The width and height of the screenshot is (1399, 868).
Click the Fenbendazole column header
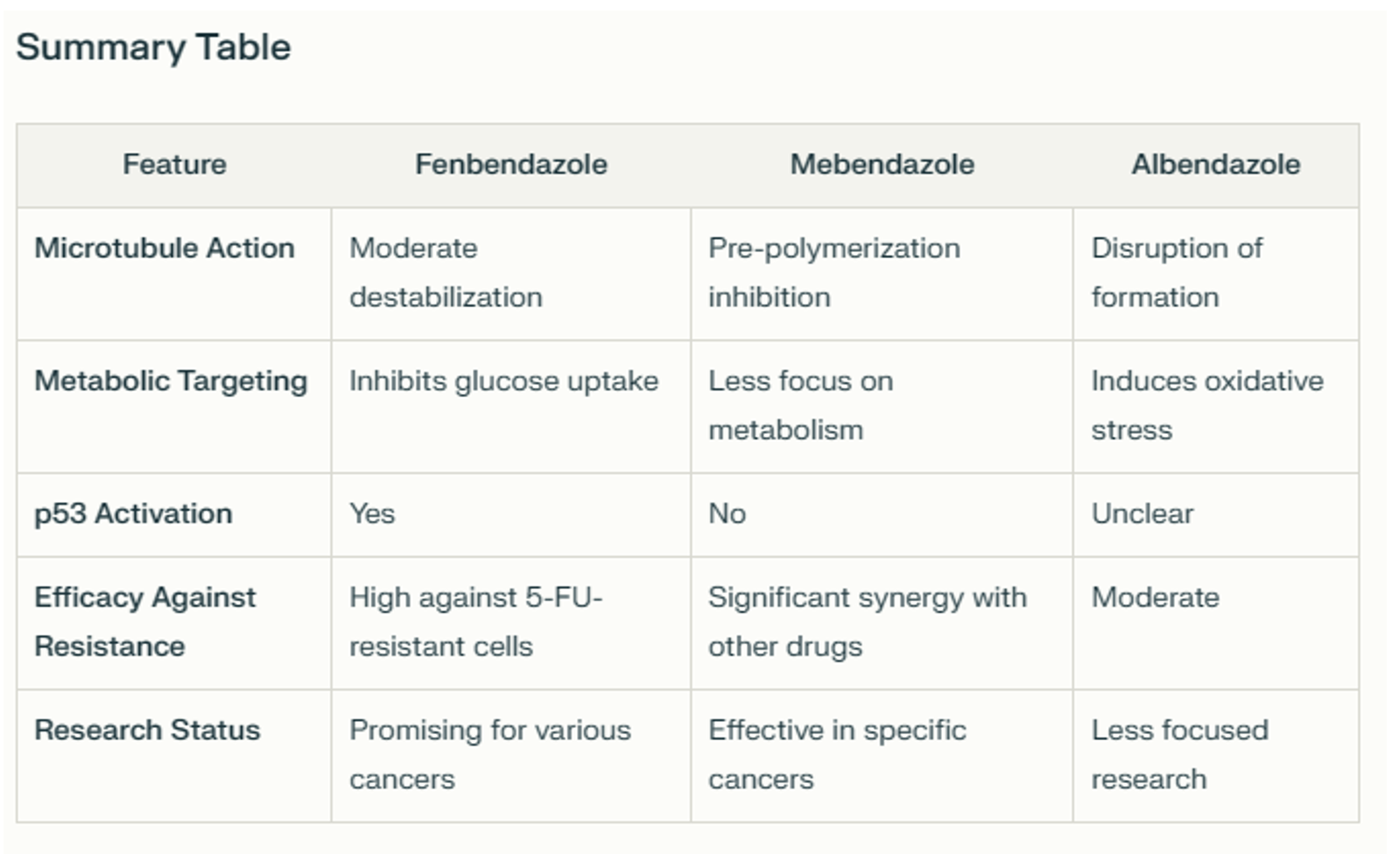click(x=510, y=164)
